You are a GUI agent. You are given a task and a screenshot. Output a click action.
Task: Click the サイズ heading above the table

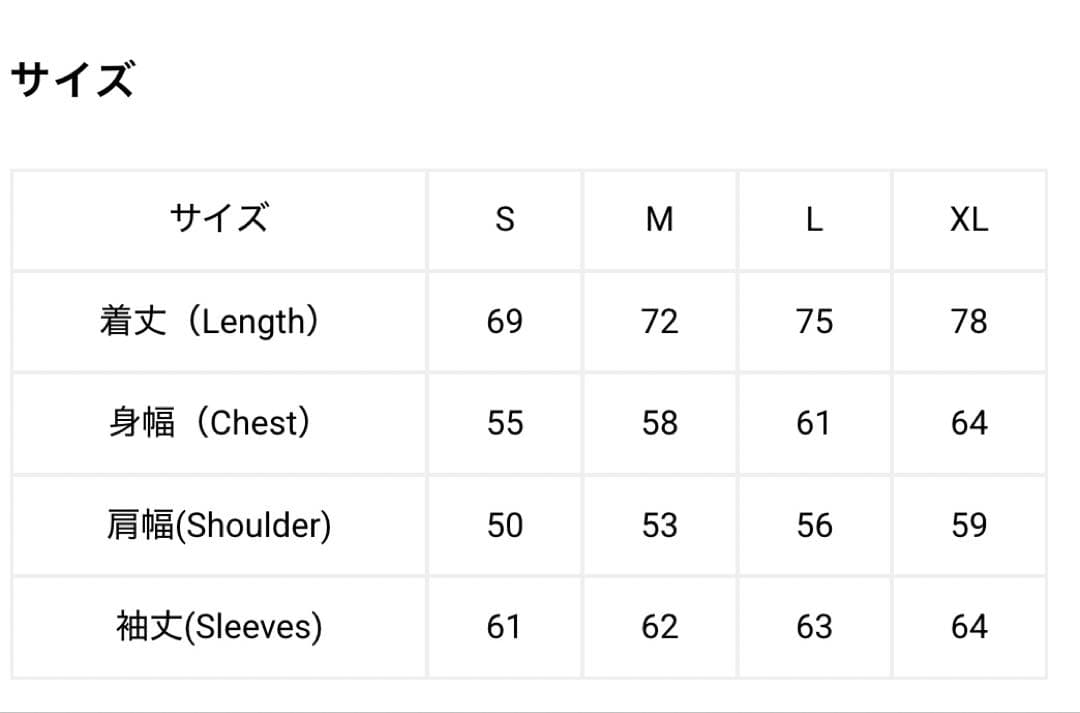click(72, 80)
